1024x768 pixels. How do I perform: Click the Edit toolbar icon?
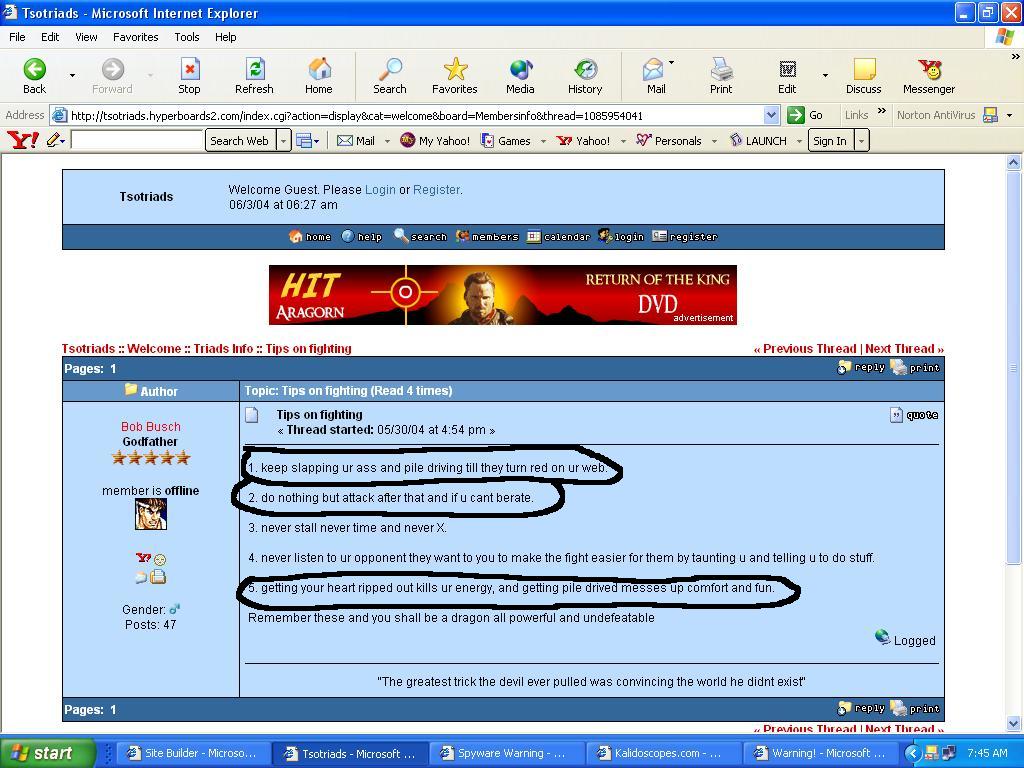coord(787,76)
